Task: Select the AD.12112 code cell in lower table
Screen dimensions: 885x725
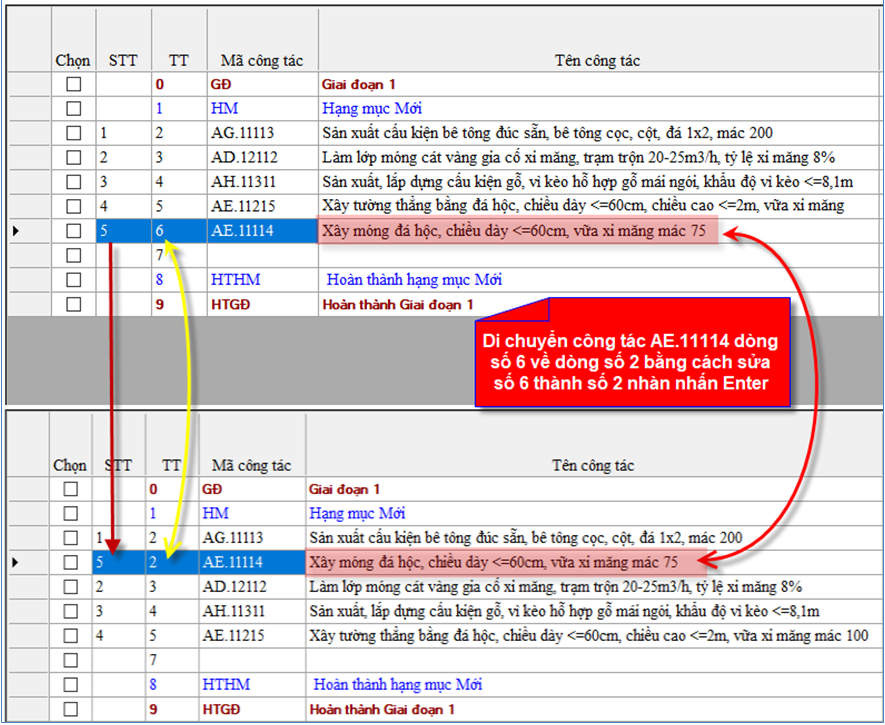Action: tap(238, 587)
